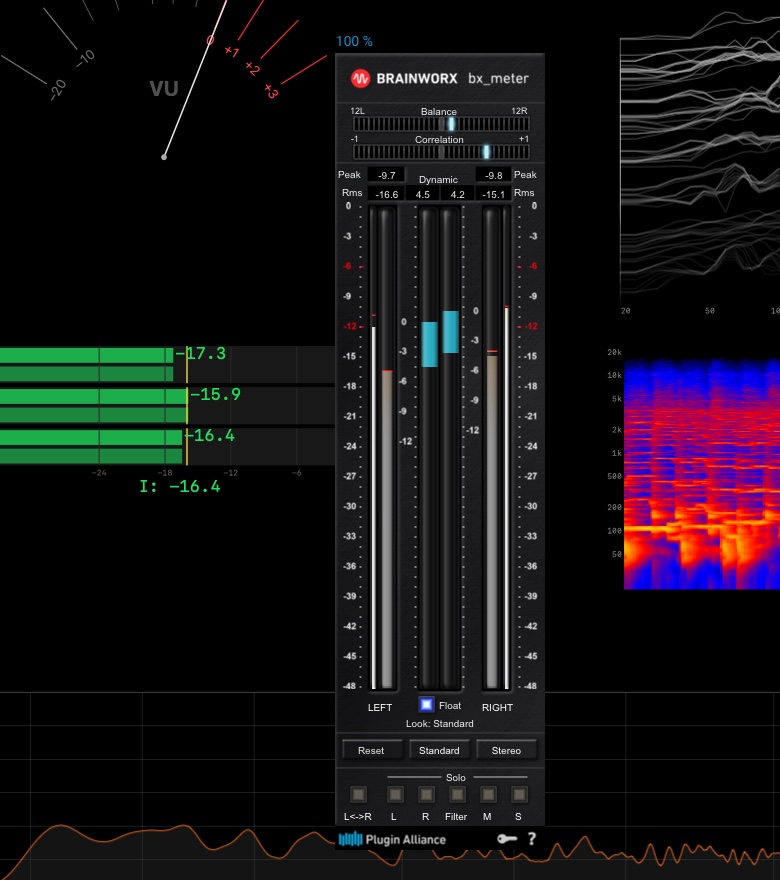The width and height of the screenshot is (780, 880).
Task: Click the loudness reading -15.9
Action: pyautogui.click(x=215, y=395)
